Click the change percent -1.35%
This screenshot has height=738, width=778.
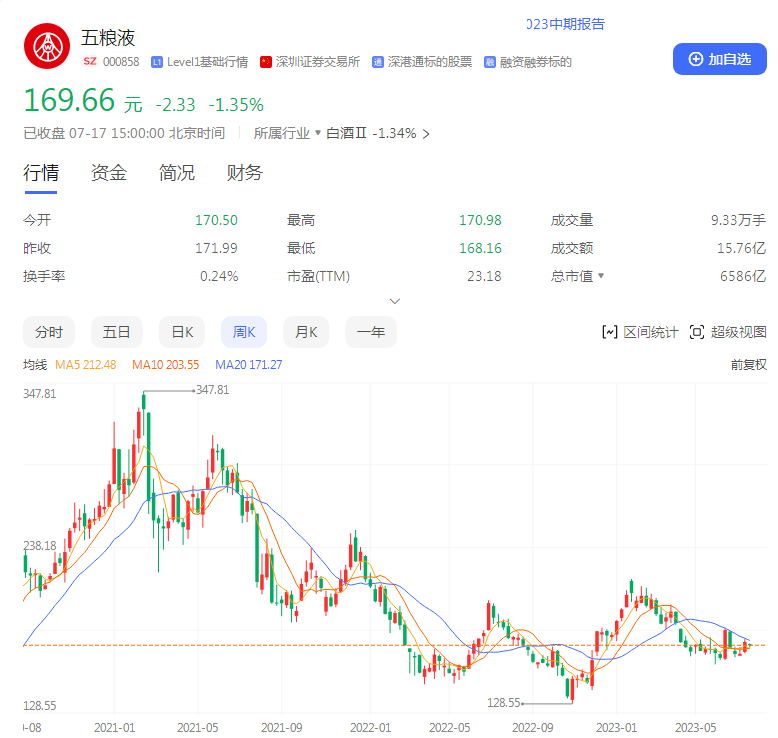tap(236, 105)
